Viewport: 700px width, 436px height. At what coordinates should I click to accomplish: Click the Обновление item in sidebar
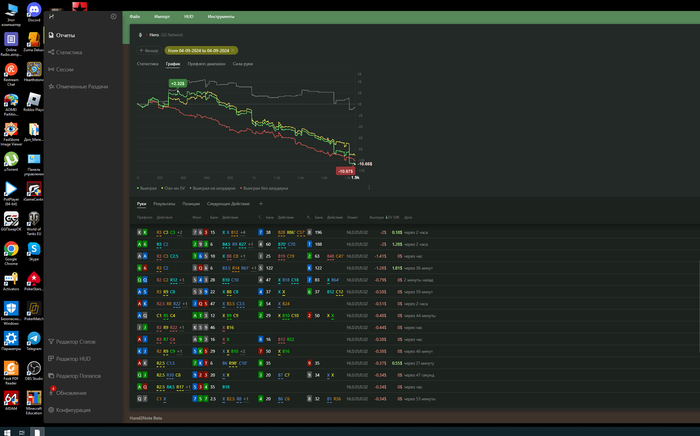click(x=71, y=392)
